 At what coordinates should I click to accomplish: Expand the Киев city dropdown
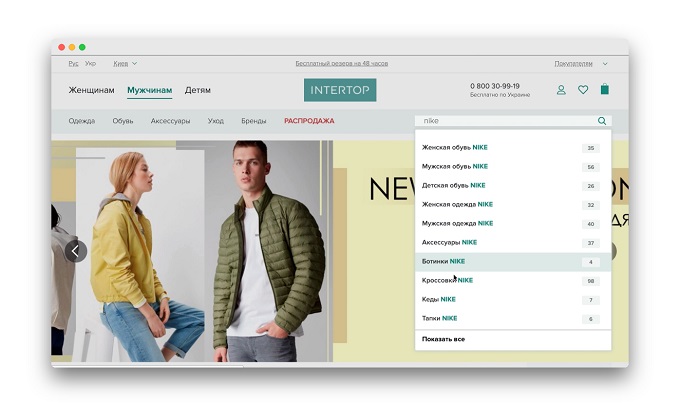click(x=125, y=63)
